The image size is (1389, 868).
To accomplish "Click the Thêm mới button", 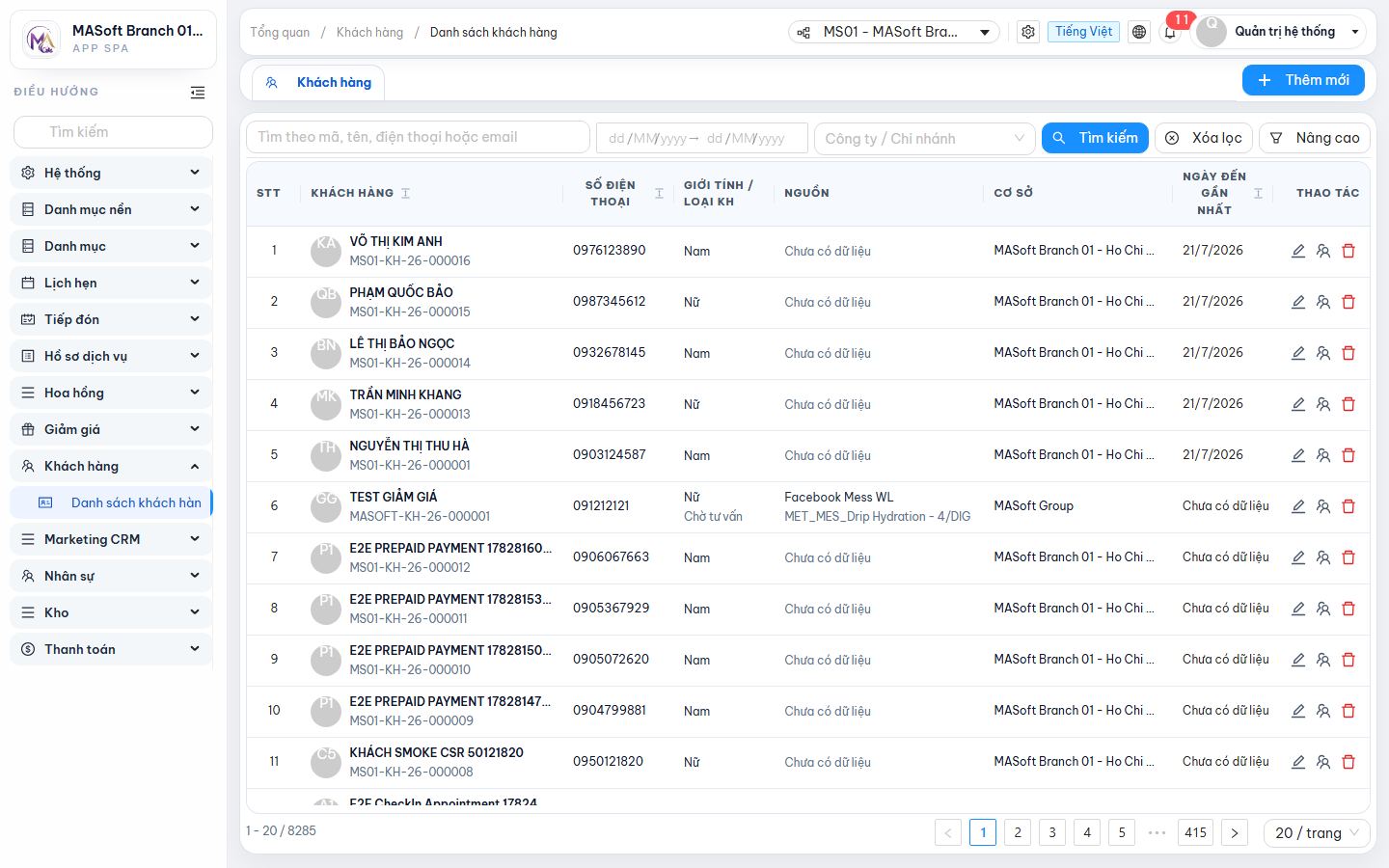I will pos(1303,80).
